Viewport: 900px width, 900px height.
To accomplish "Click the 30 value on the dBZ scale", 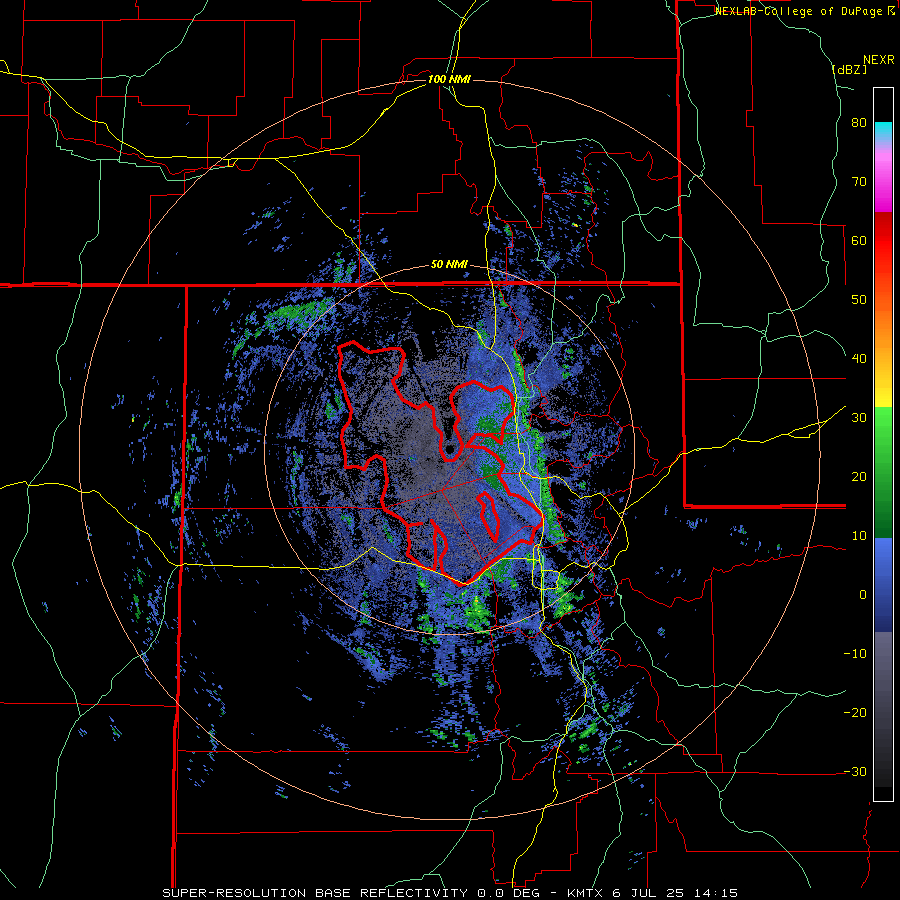I will point(859,418).
